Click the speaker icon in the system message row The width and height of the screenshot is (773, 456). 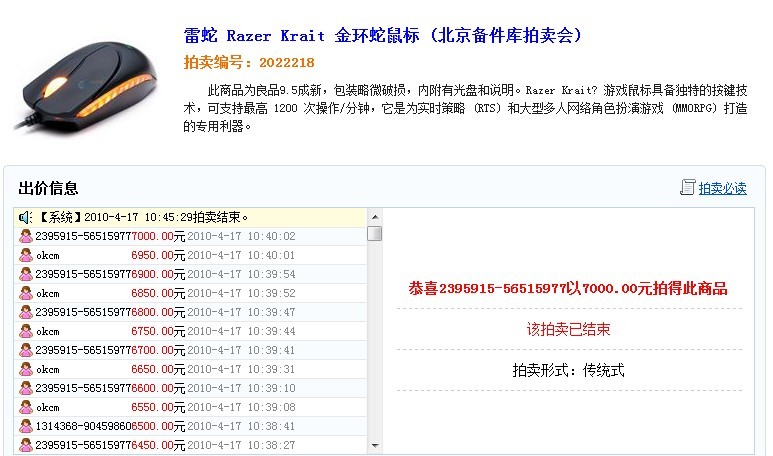click(x=25, y=217)
